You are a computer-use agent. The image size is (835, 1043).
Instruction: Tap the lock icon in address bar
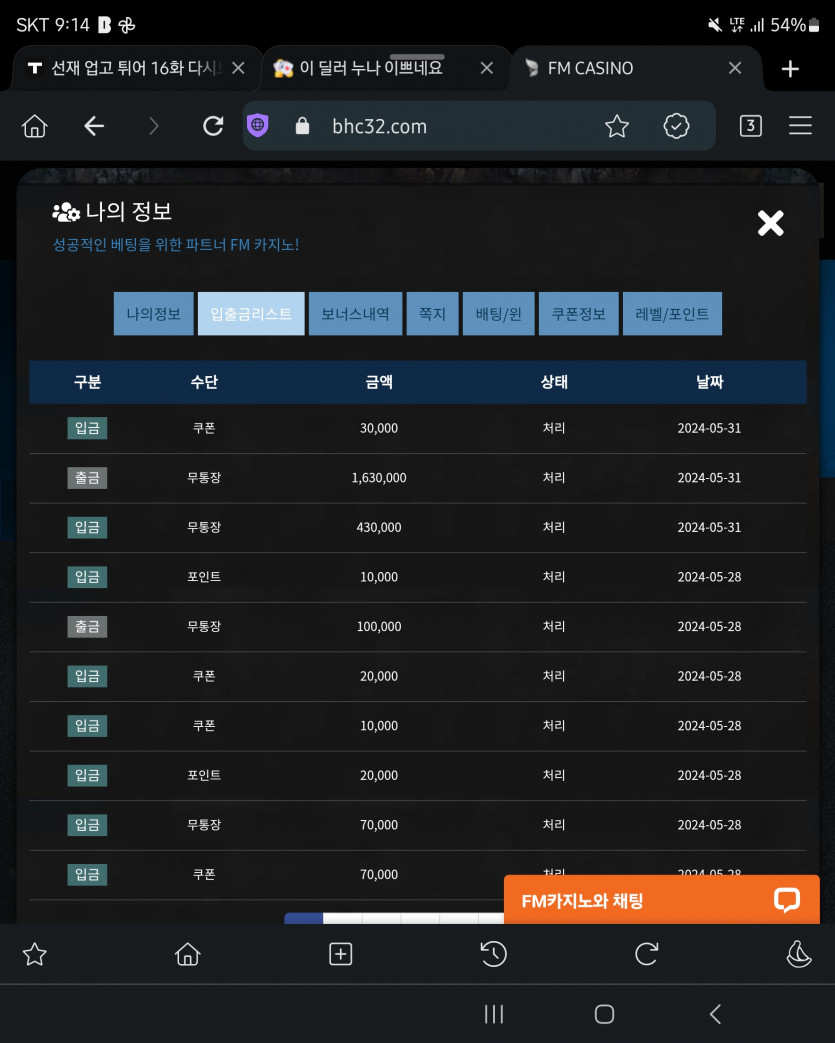coord(302,126)
